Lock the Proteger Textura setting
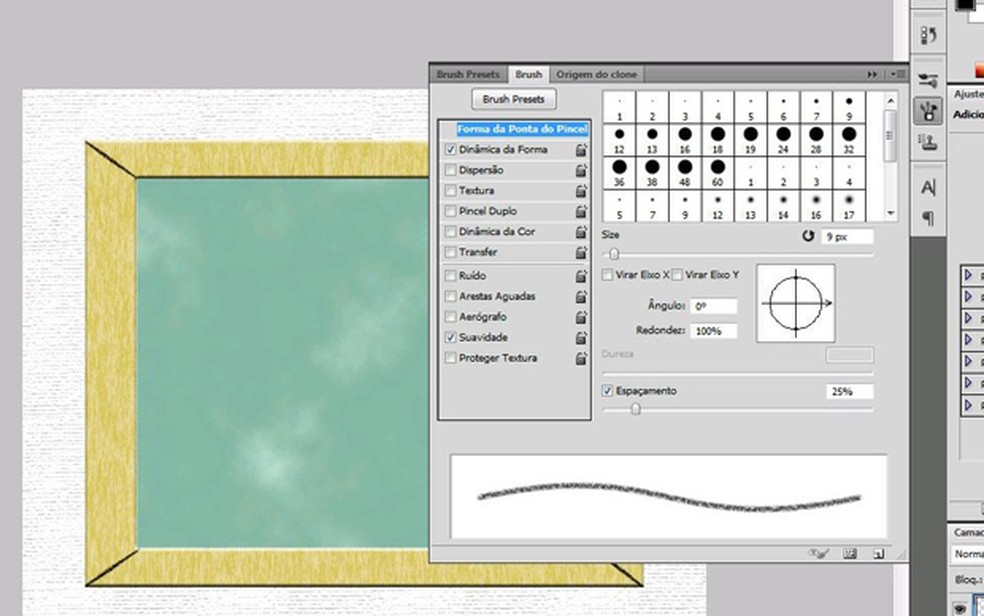This screenshot has width=984, height=616. pyautogui.click(x=581, y=359)
